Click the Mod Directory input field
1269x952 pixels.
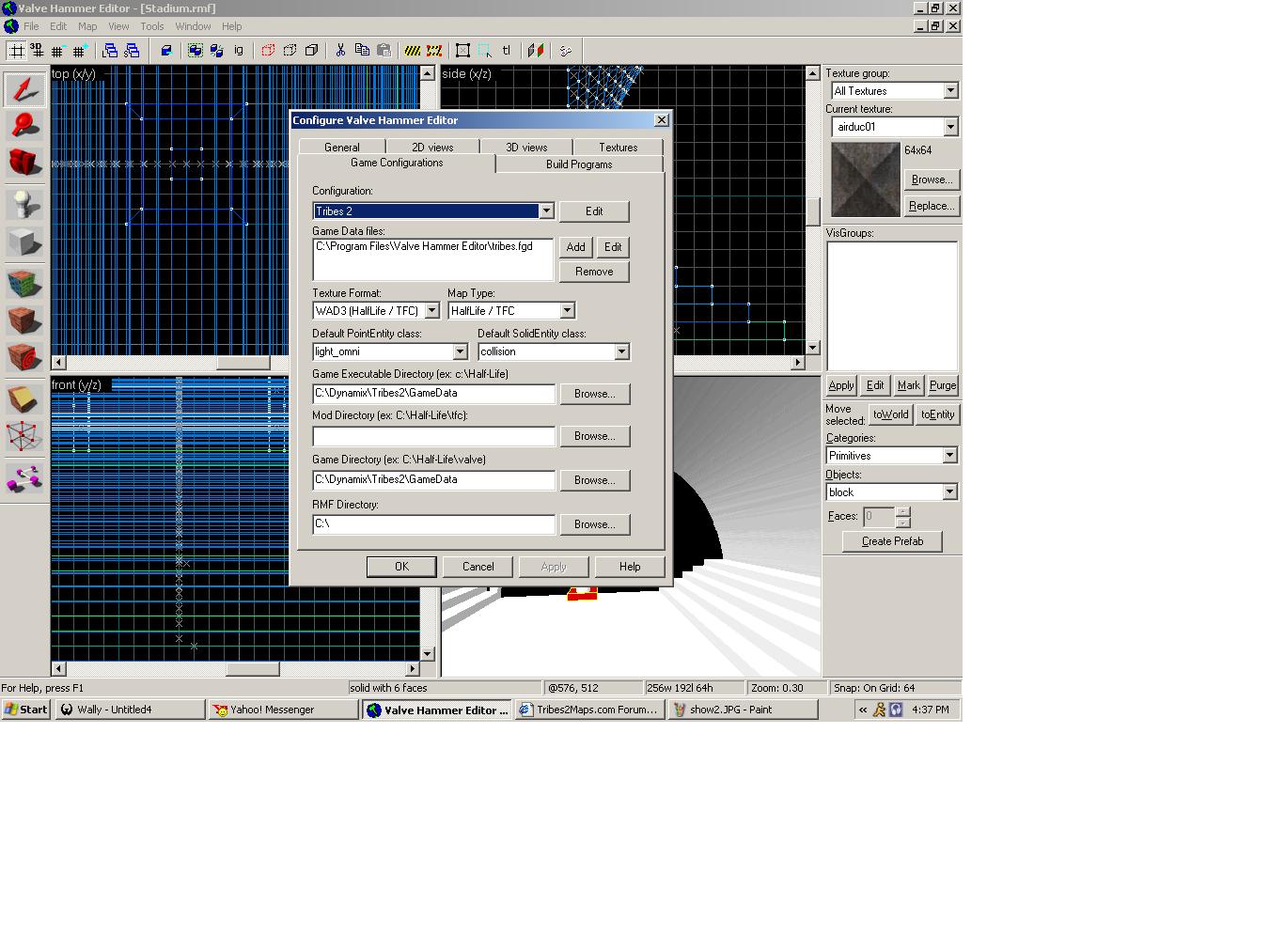click(434, 436)
